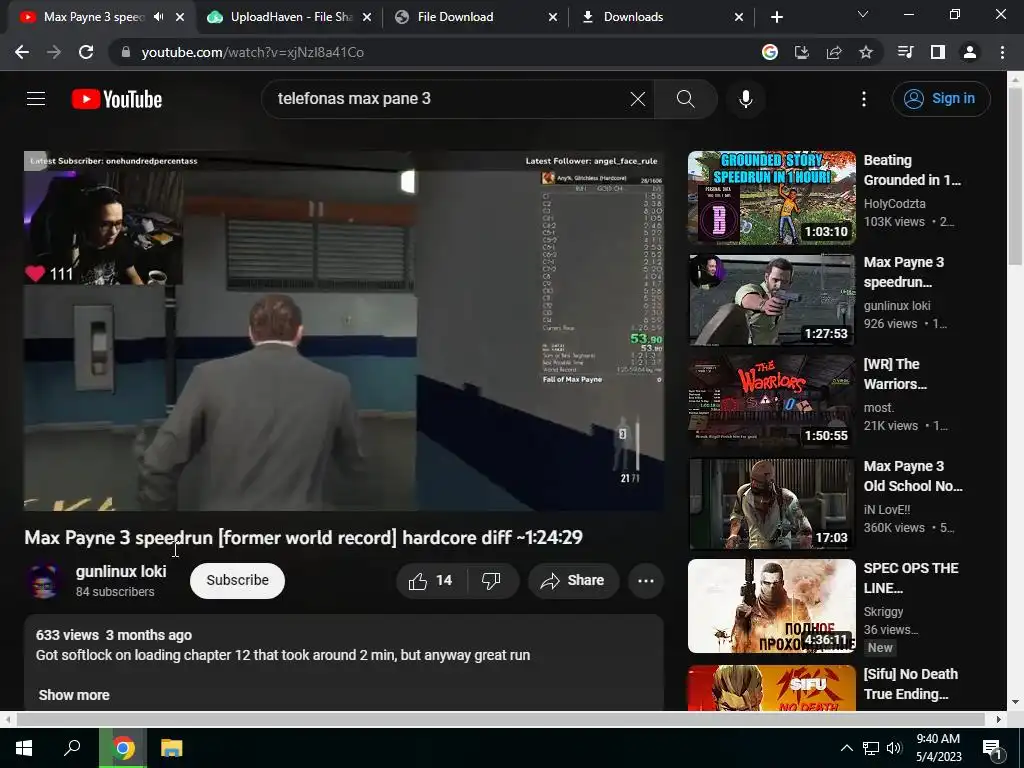Screen dimensions: 1024x768
Task: Open Sifu No Death True Ending title
Action: [911, 684]
